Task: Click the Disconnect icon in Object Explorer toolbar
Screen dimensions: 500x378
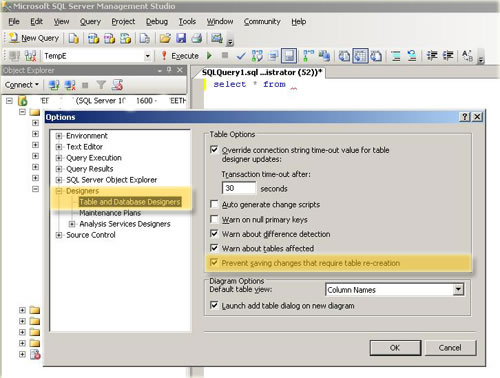Action: point(70,85)
